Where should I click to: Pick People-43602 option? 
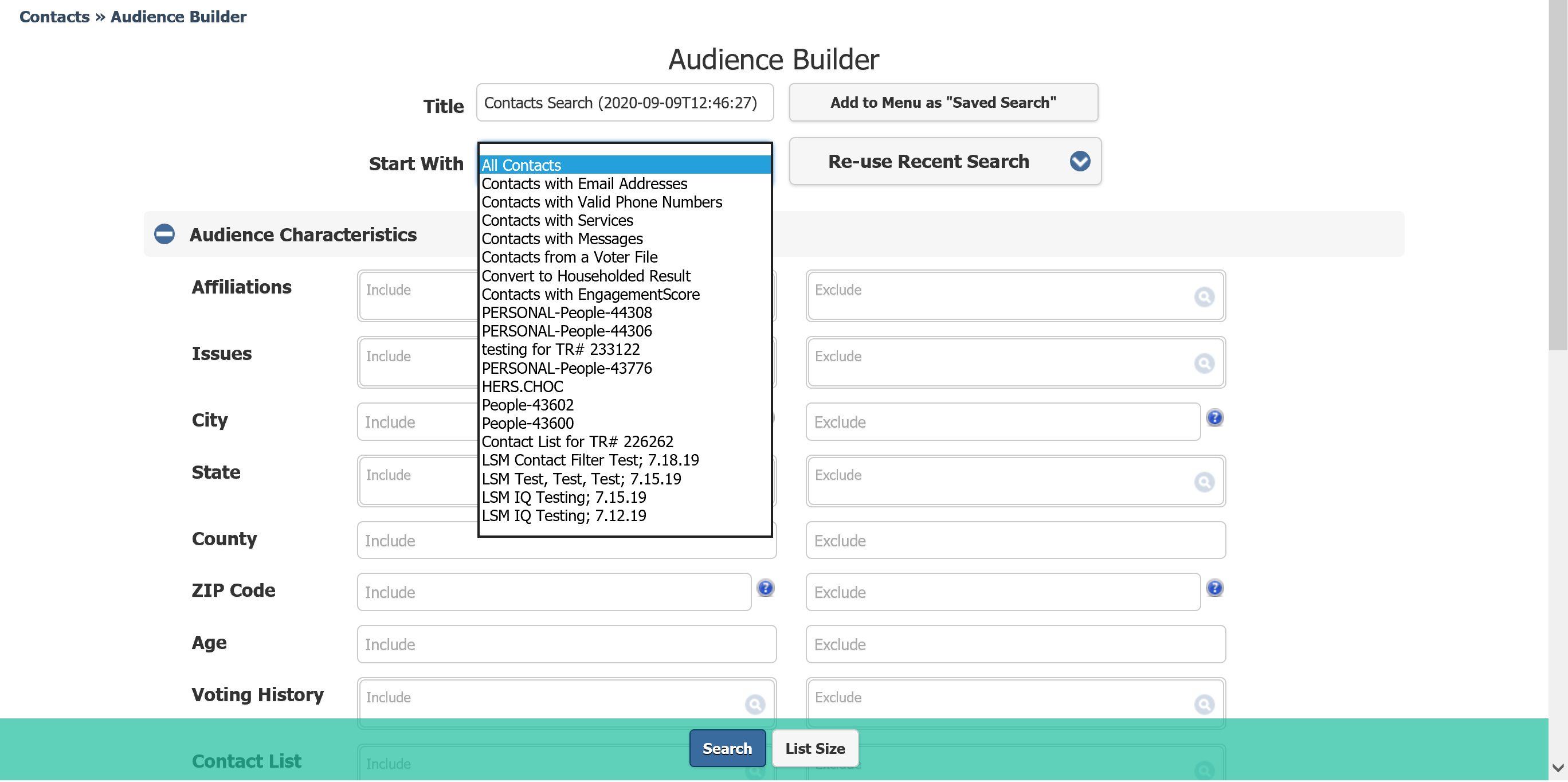(625, 405)
